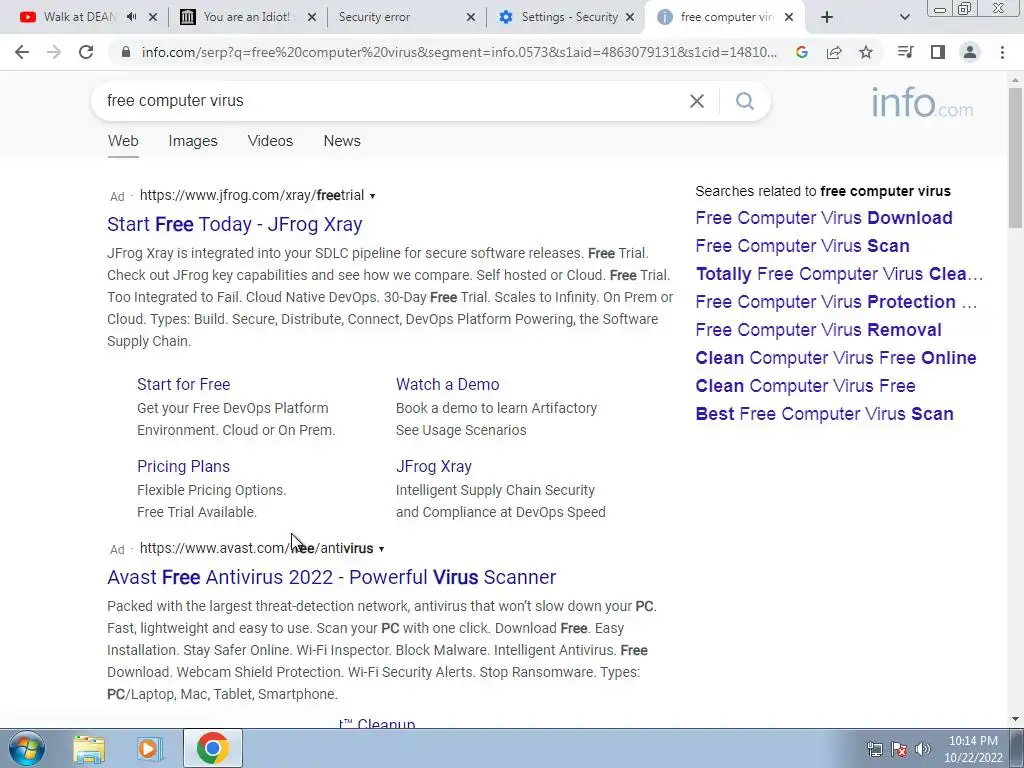The height and width of the screenshot is (768, 1024).
Task: Select the Images search tab
Action: (x=193, y=141)
